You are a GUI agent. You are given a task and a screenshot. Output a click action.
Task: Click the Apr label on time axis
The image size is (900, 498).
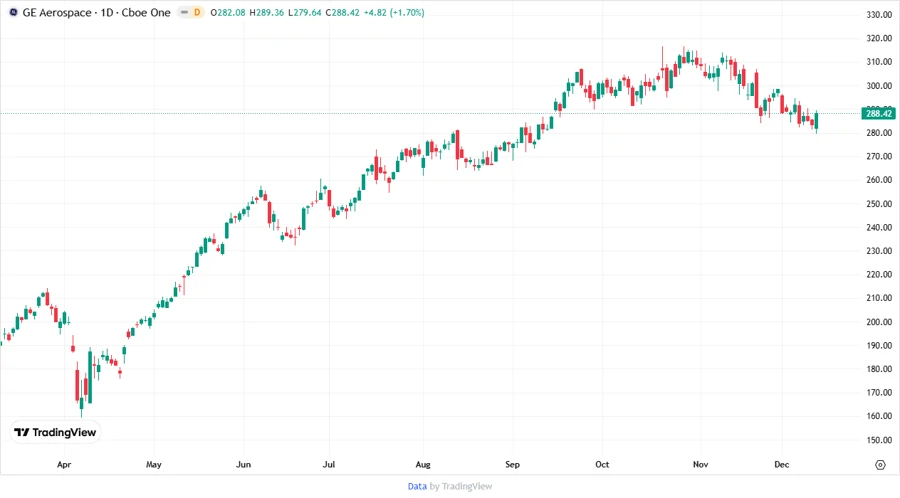64,464
